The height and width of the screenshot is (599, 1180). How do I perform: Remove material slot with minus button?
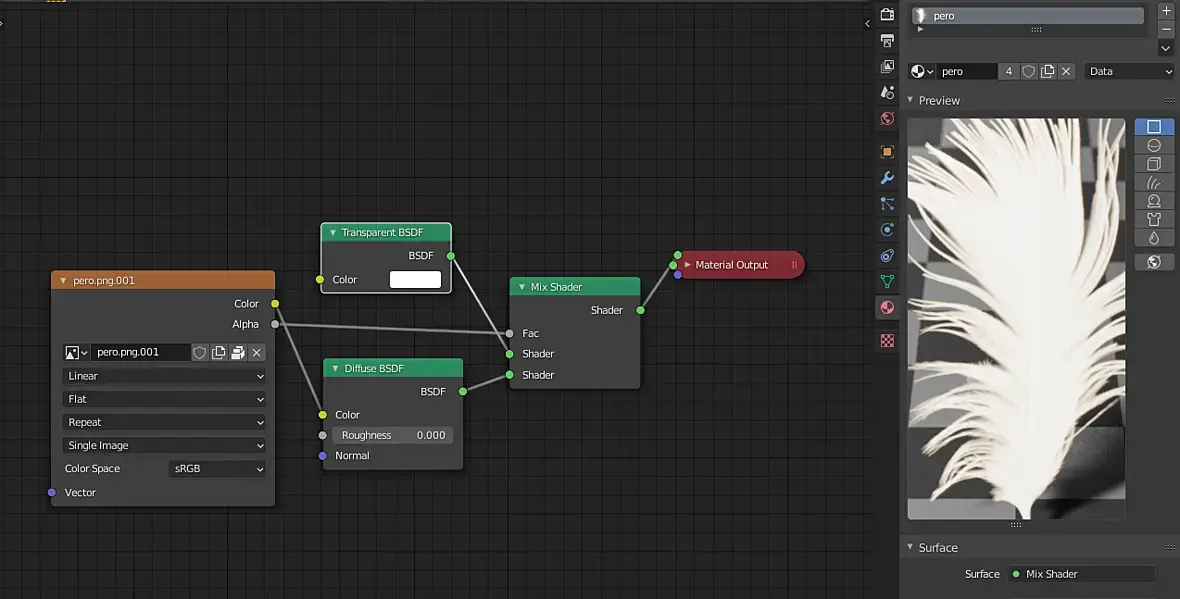click(1166, 29)
